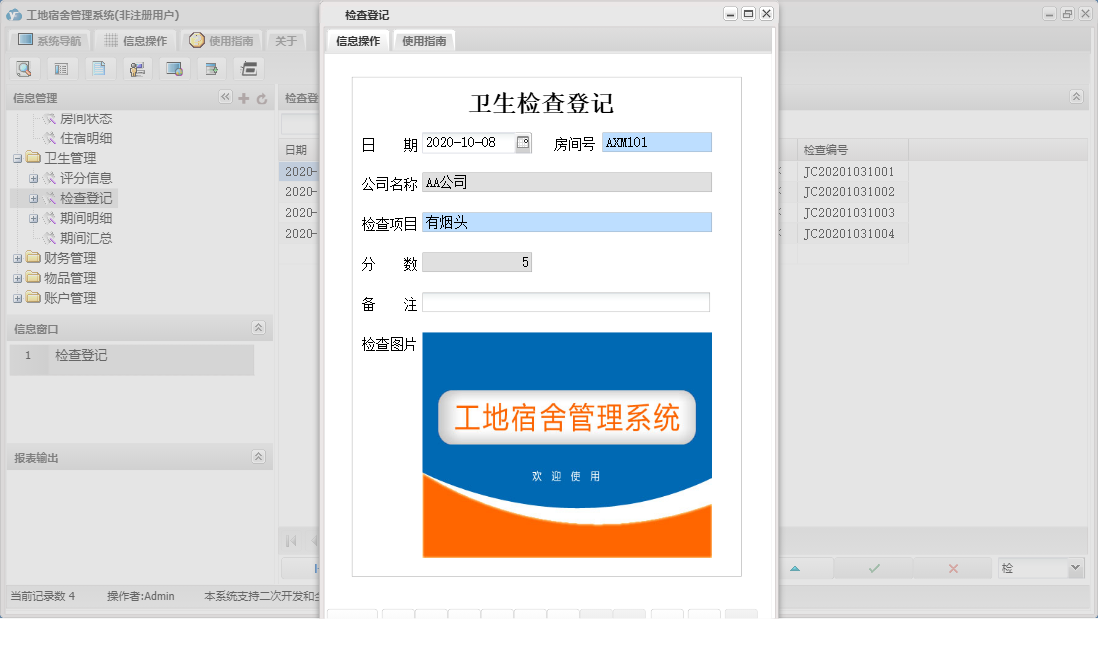Click inside the 备注 input field
The width and height of the screenshot is (1098, 655).
coord(565,301)
